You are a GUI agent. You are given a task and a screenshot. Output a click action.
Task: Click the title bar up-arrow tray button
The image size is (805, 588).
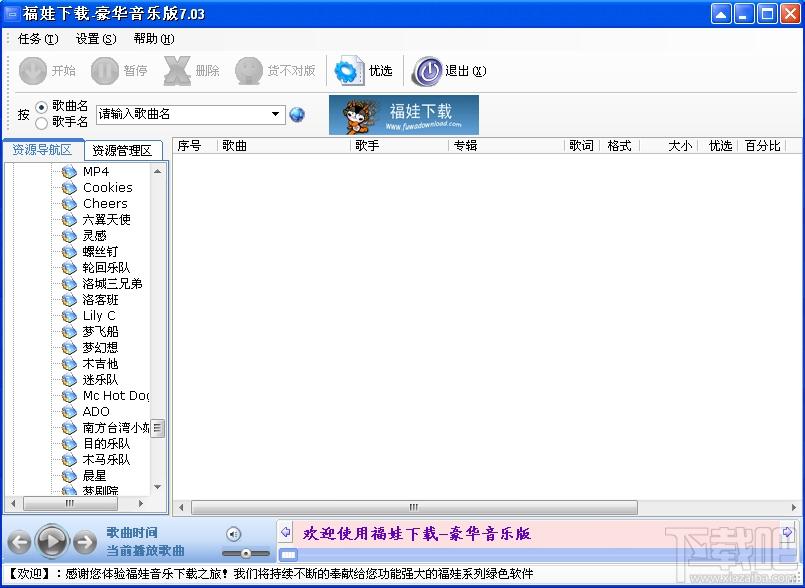(x=721, y=14)
